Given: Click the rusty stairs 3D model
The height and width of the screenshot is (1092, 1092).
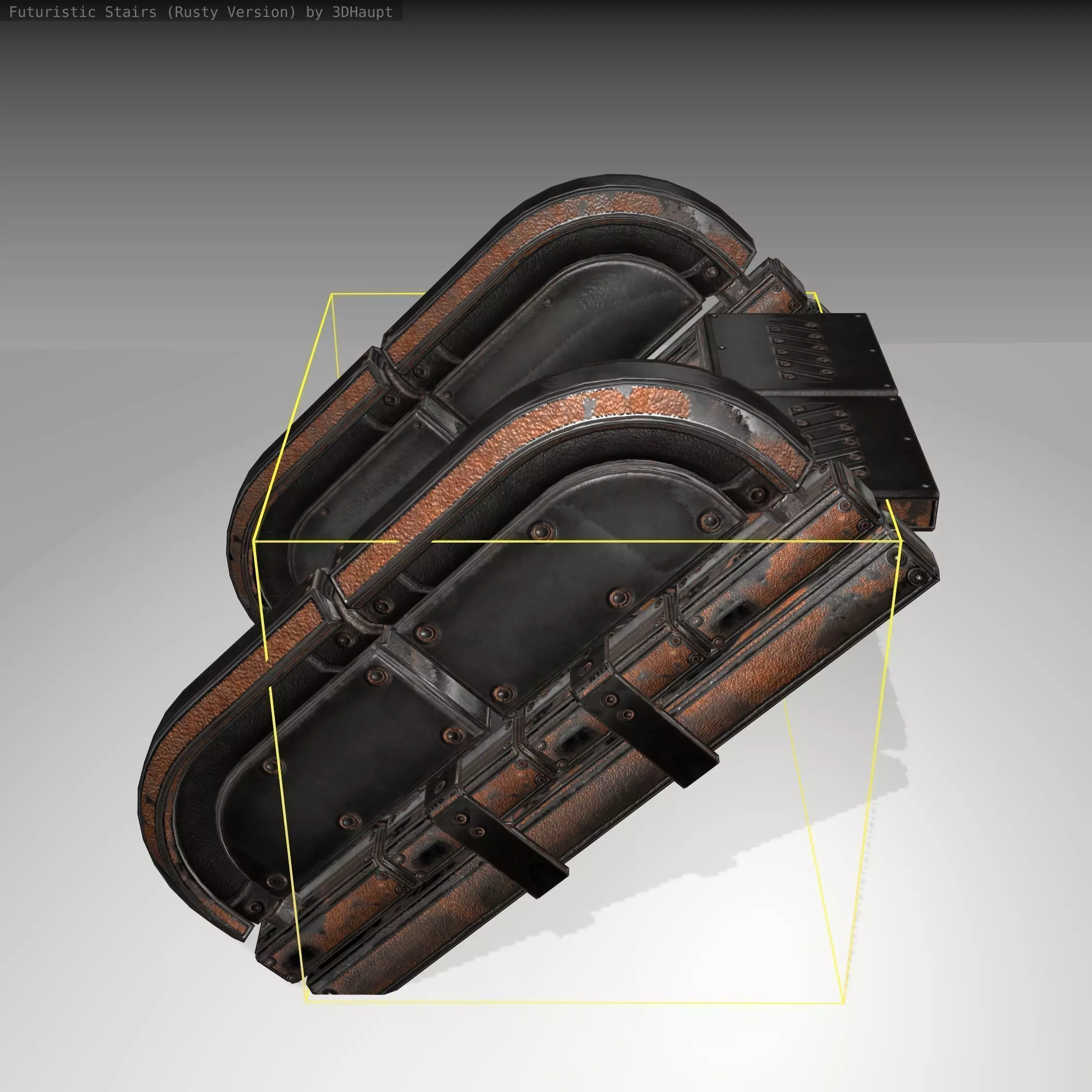Looking at the screenshot, I should pos(540,585).
